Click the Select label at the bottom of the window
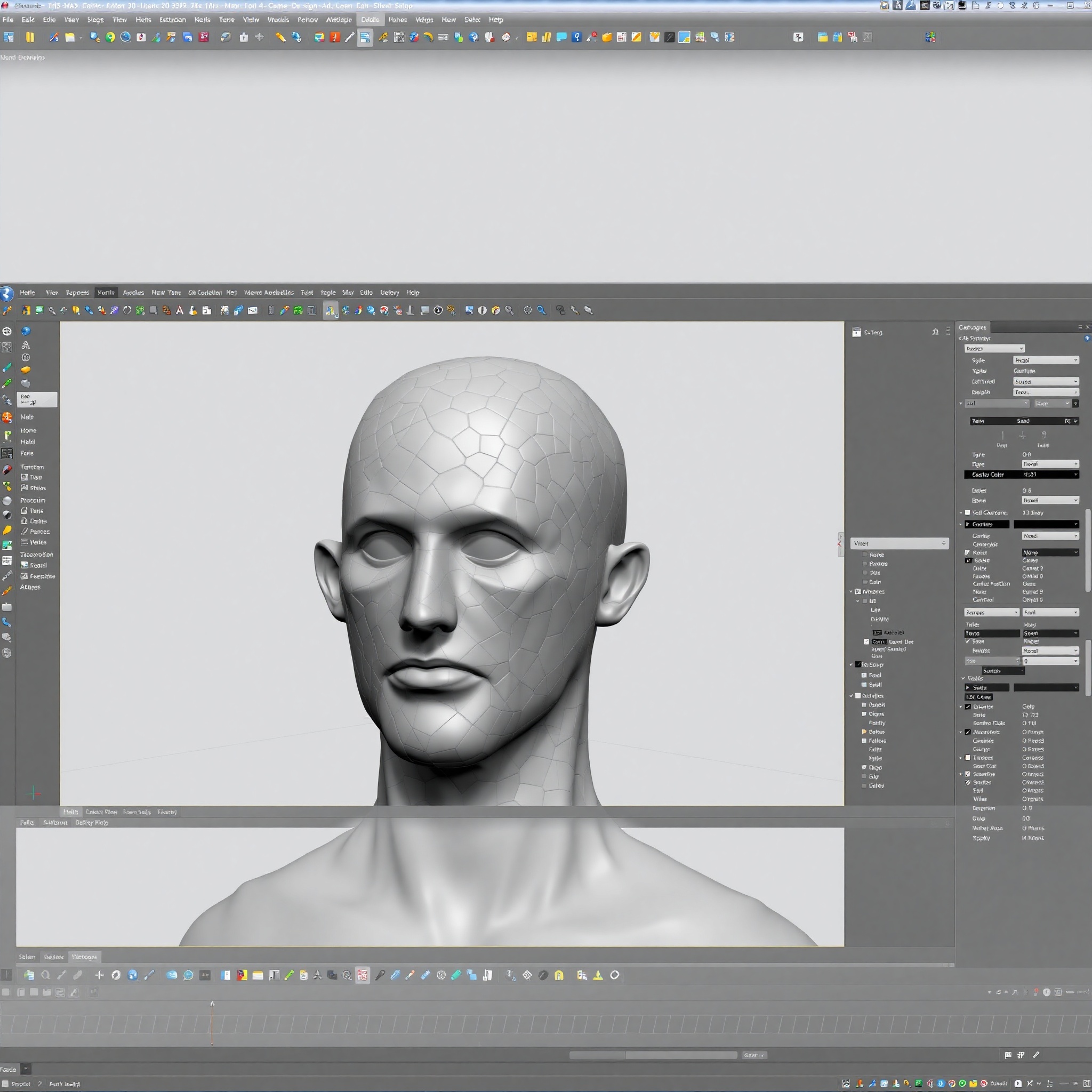Screen dimensions: 1092x1092 coord(27,957)
